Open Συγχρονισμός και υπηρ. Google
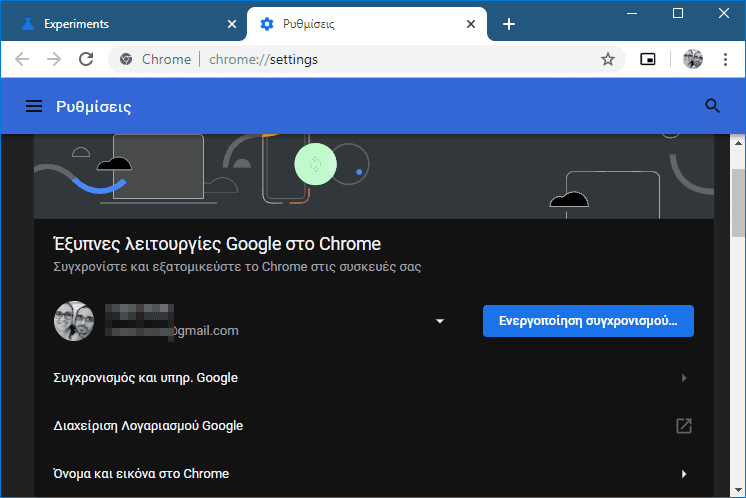Image resolution: width=746 pixels, height=498 pixels. pos(373,378)
